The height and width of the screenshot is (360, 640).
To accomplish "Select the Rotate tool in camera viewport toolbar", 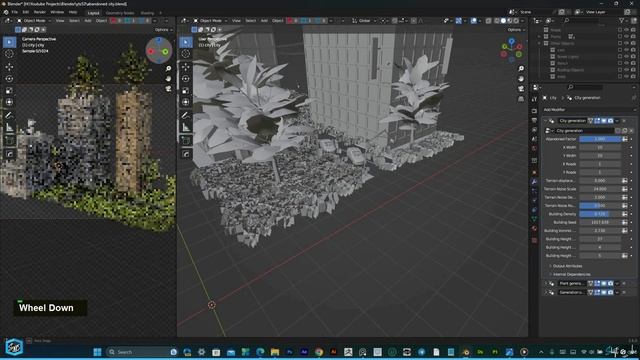I will pos(9,78).
